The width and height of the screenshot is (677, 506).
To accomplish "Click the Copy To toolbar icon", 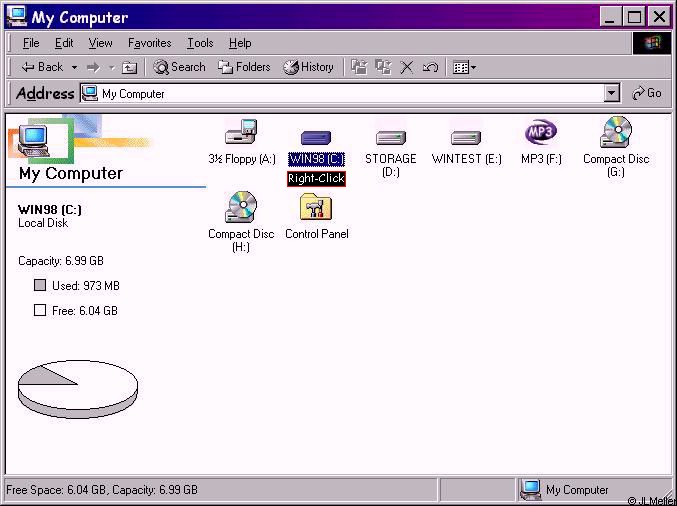I will click(383, 67).
